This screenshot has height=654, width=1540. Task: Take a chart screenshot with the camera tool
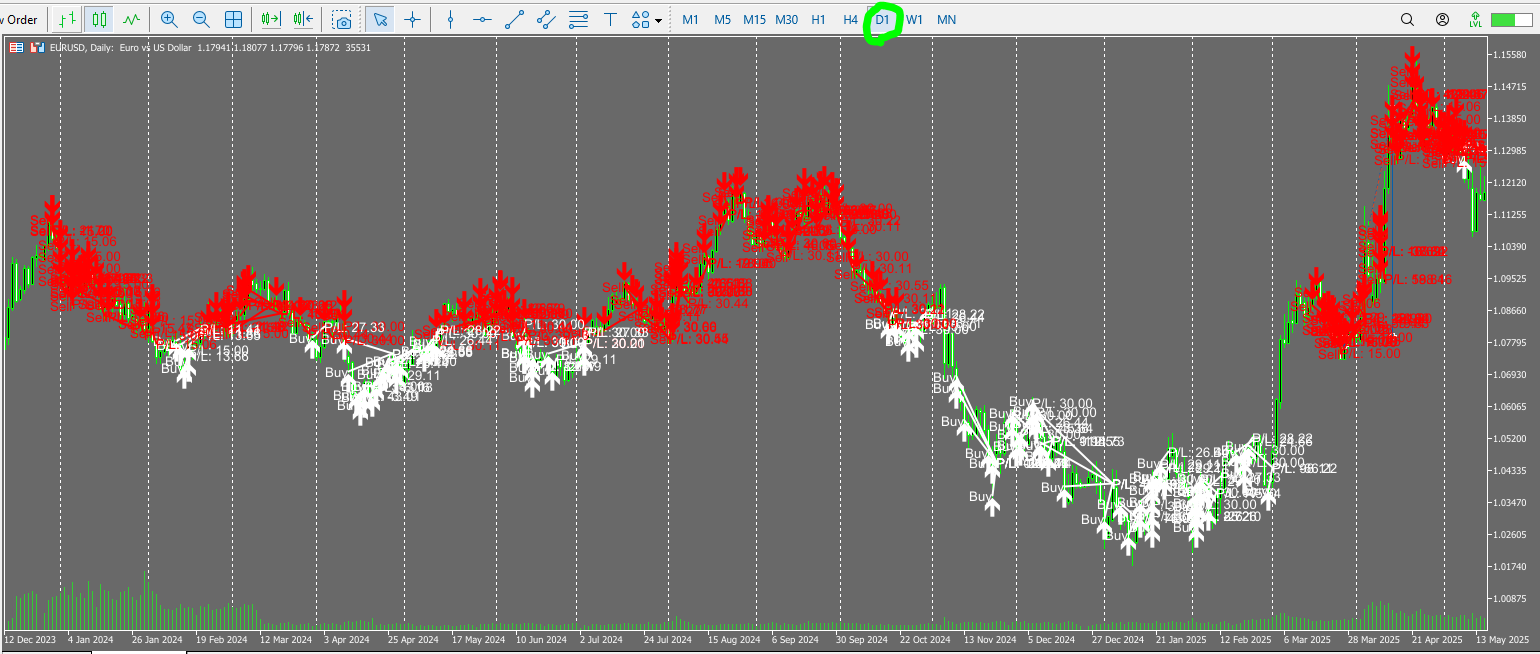coord(342,19)
